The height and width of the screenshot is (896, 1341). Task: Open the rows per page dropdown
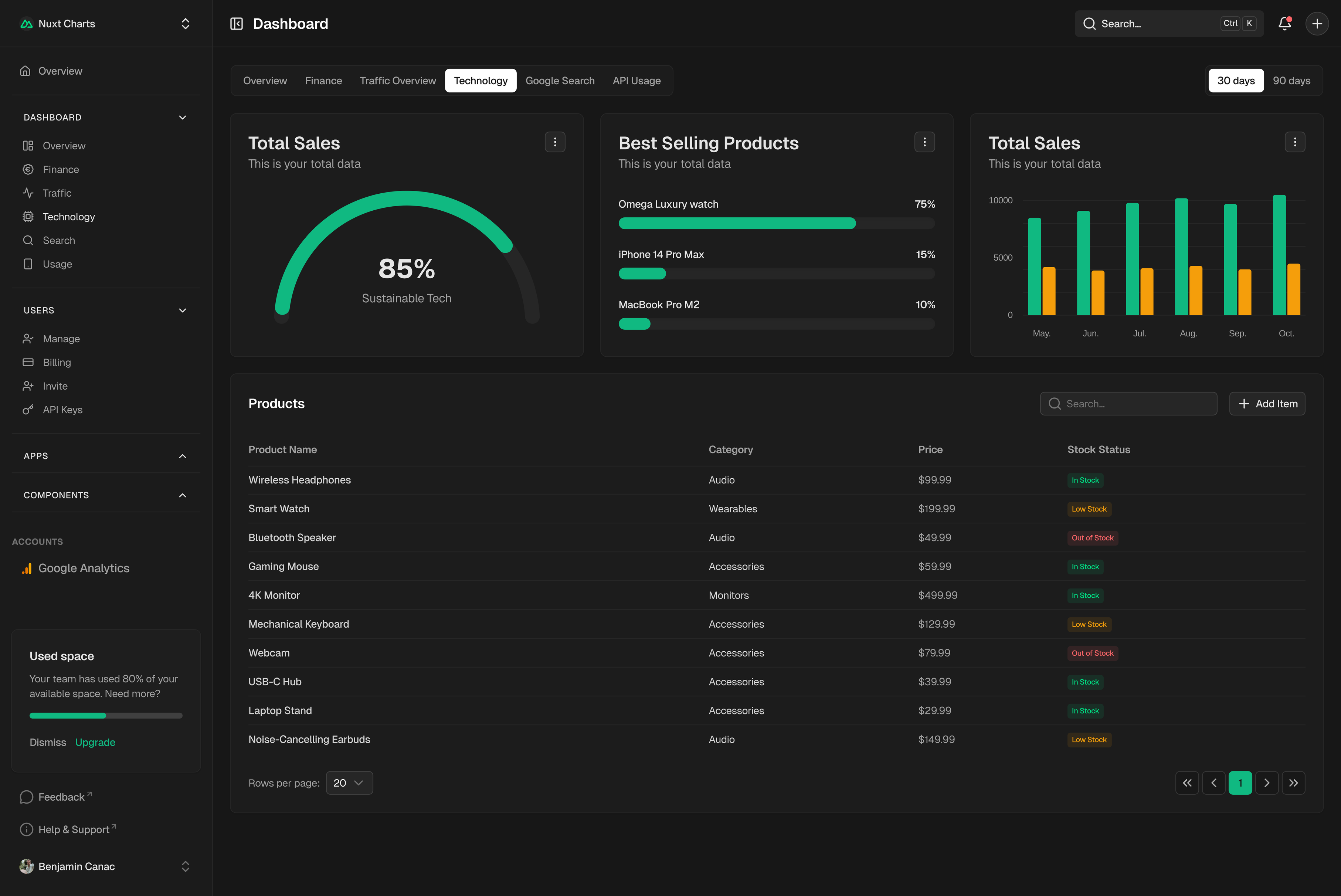pos(349,783)
